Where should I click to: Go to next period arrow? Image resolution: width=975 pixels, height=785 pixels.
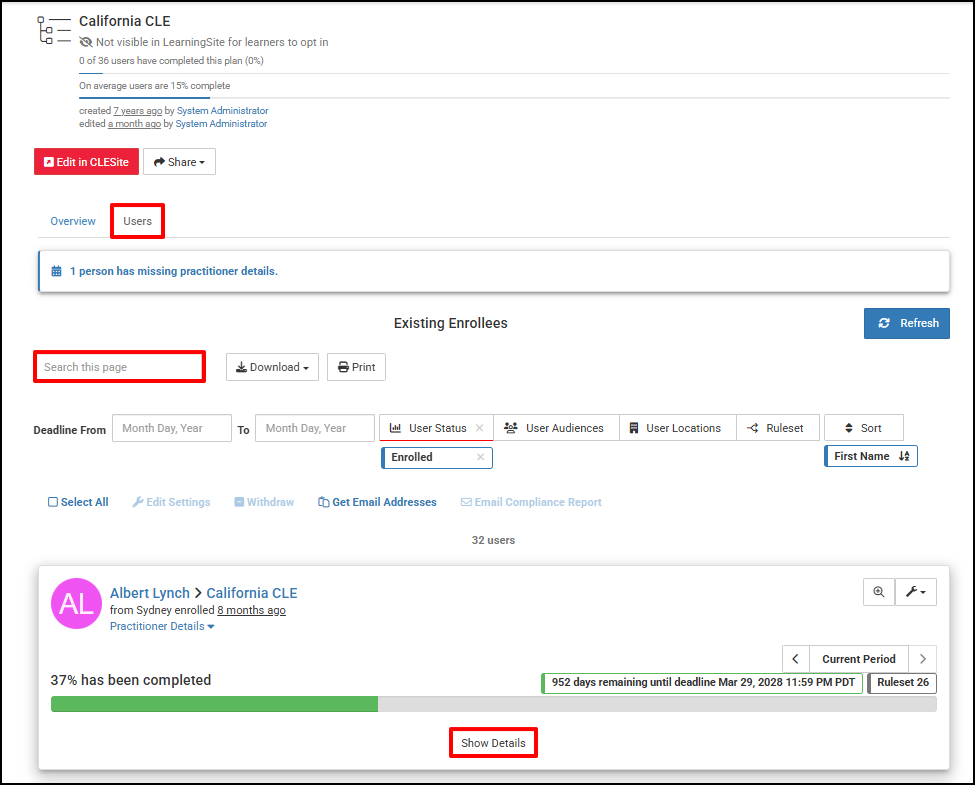(x=923, y=659)
